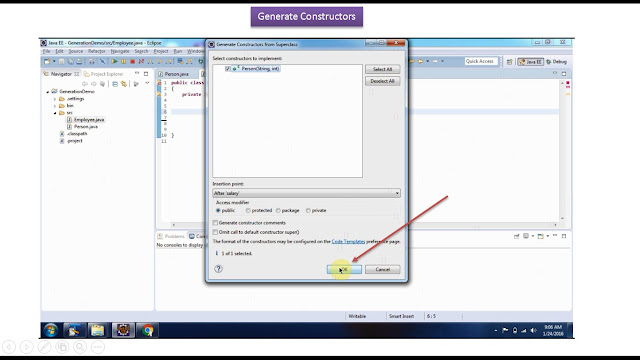Screen dimensions: 640x360
Task: Open the Refactor menu
Action: point(97,51)
